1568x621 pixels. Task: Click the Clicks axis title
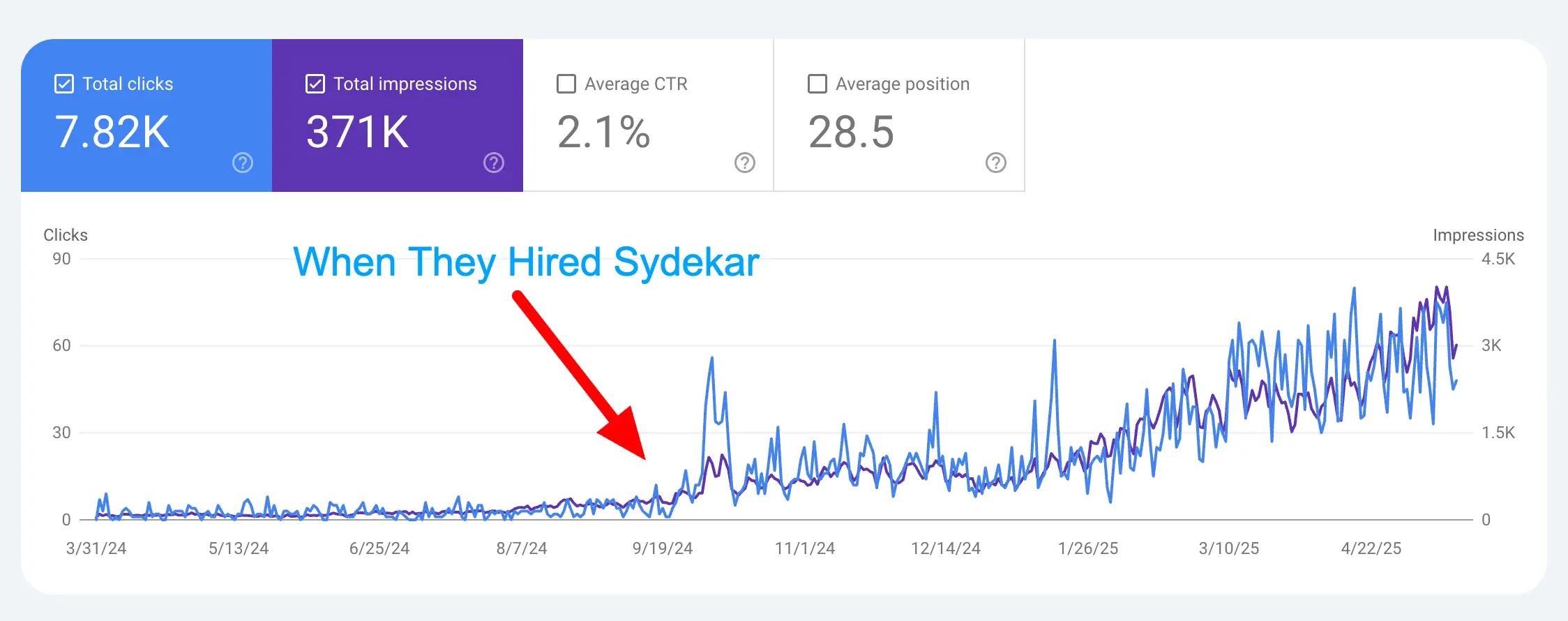[x=66, y=235]
